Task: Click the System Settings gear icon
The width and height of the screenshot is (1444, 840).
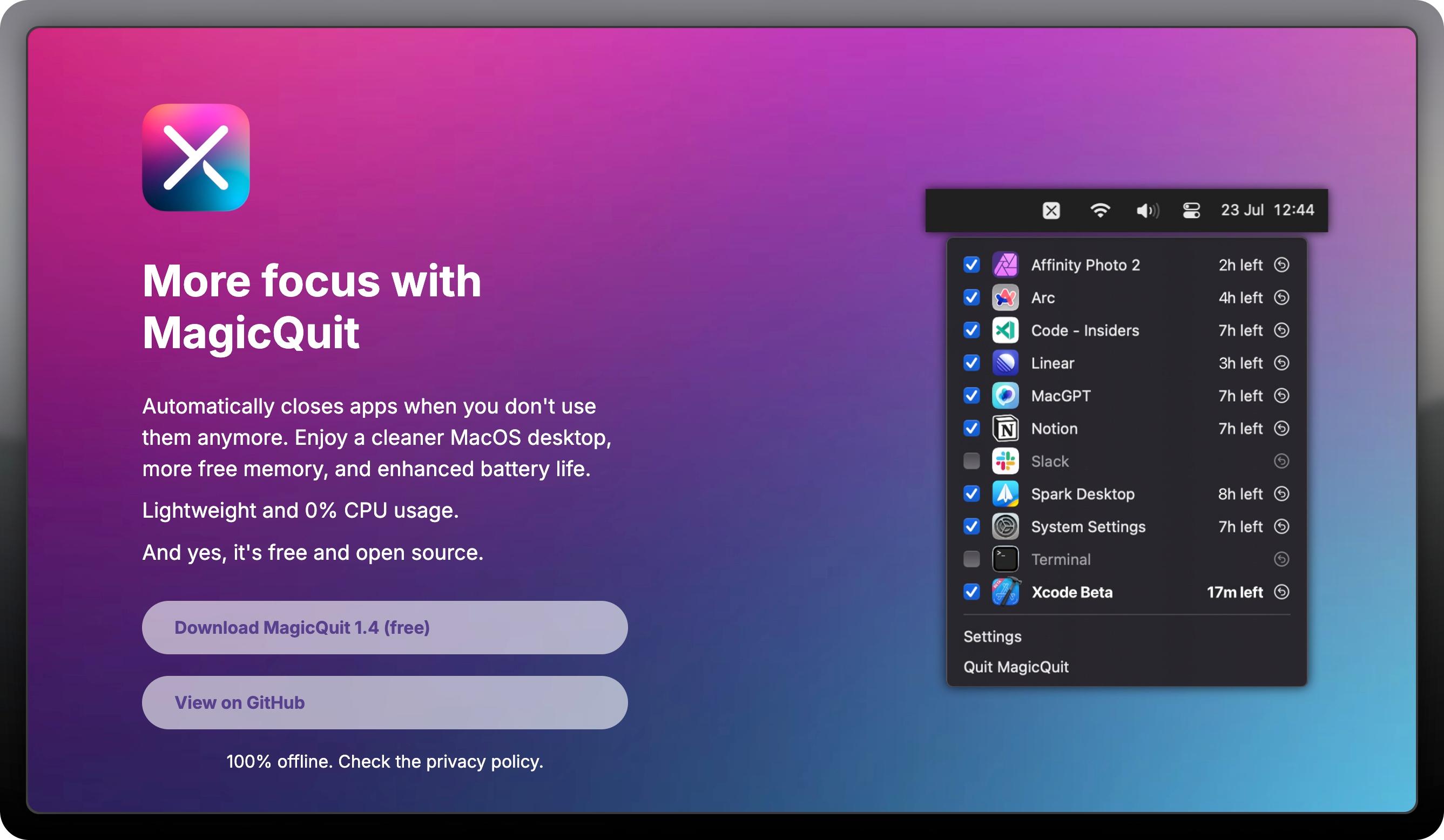Action: click(1005, 526)
